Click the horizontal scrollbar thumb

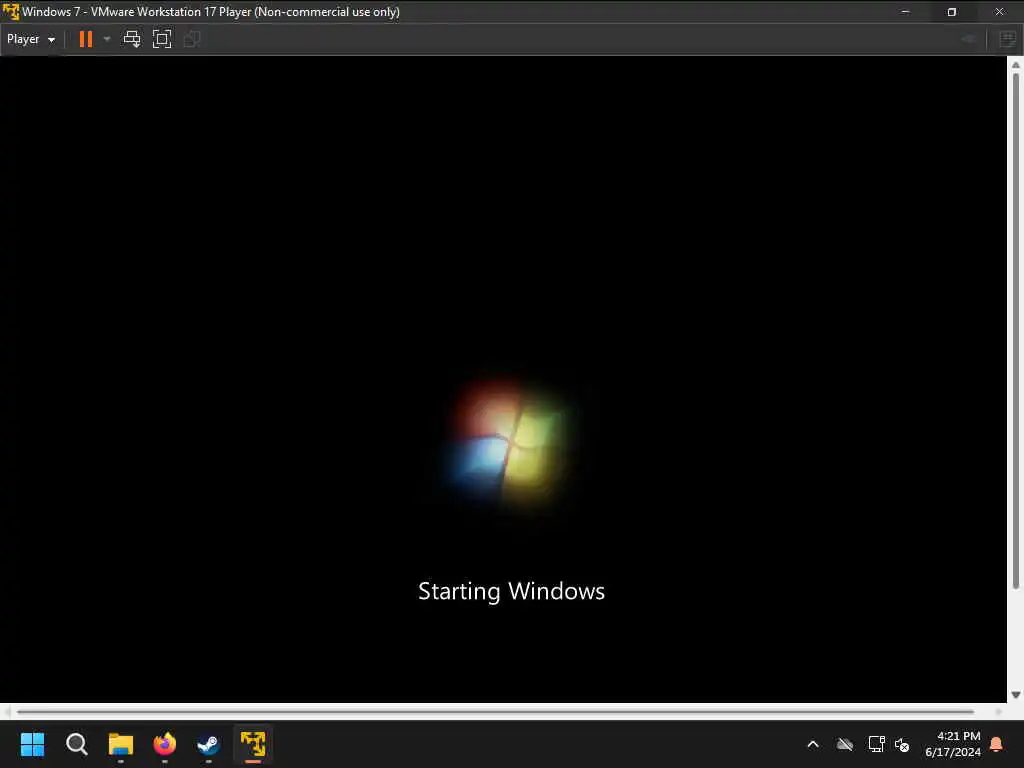(x=495, y=711)
